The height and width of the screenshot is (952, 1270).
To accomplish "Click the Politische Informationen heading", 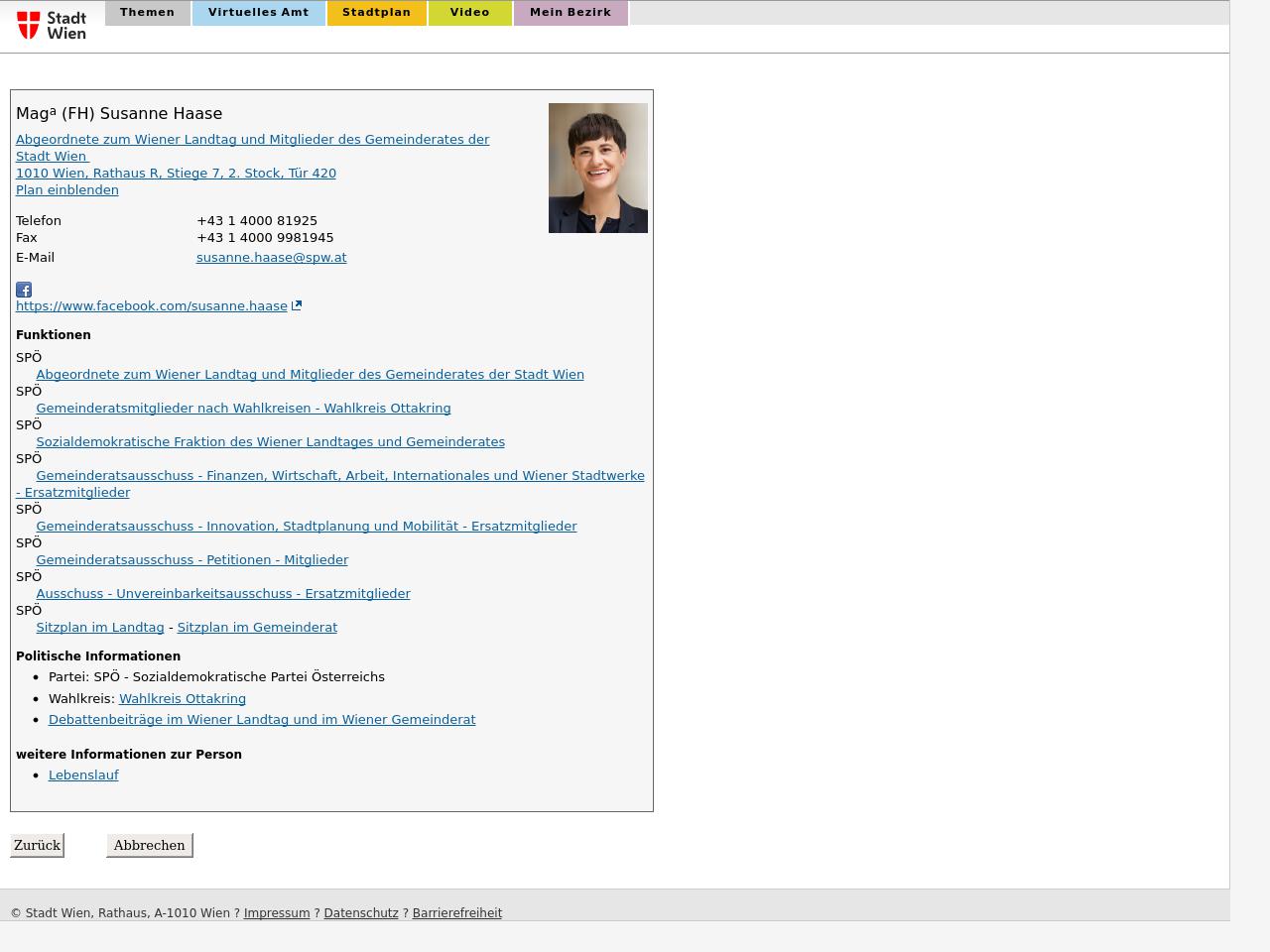I will [98, 655].
